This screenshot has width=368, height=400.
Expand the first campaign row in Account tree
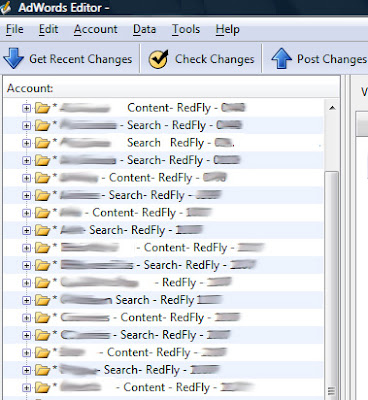point(26,108)
